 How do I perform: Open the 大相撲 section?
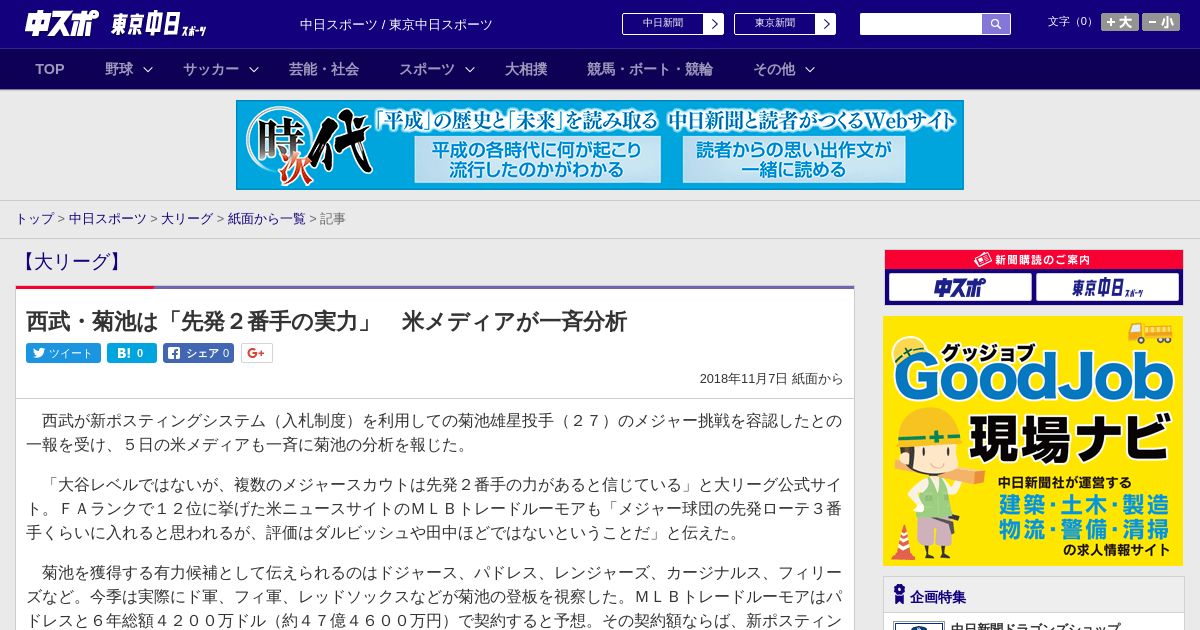(x=526, y=69)
